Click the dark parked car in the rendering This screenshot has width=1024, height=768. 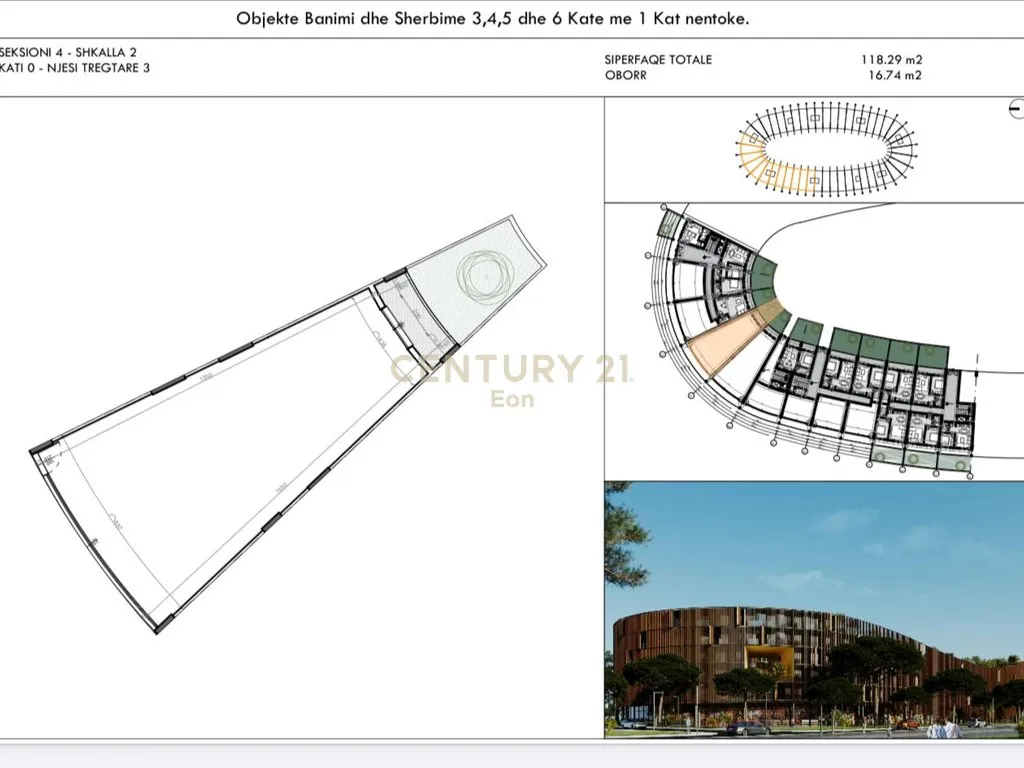[748, 728]
